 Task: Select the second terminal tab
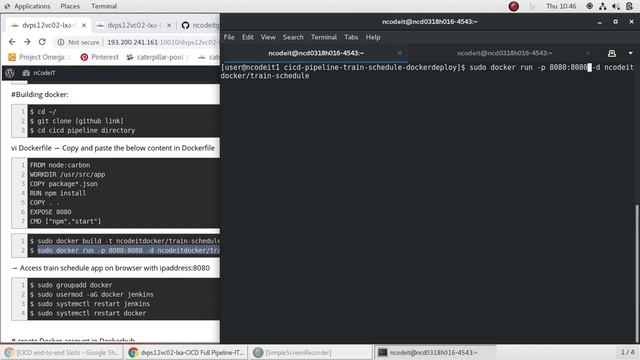pos(504,53)
